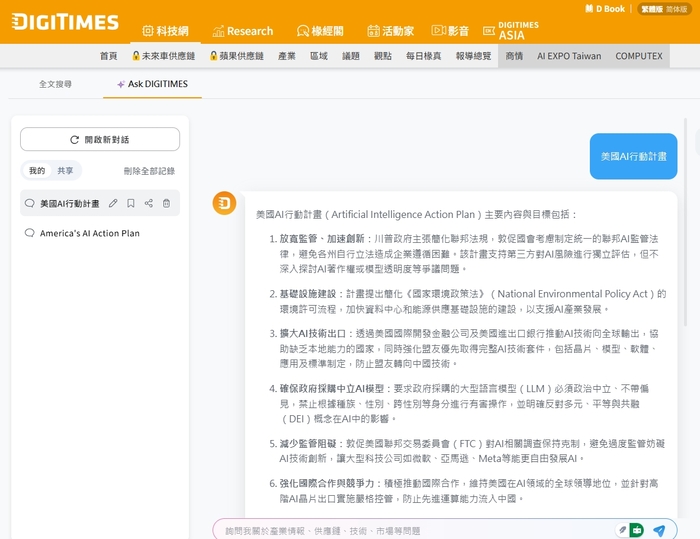
Task: Open the 活動家 section
Action: point(391,31)
